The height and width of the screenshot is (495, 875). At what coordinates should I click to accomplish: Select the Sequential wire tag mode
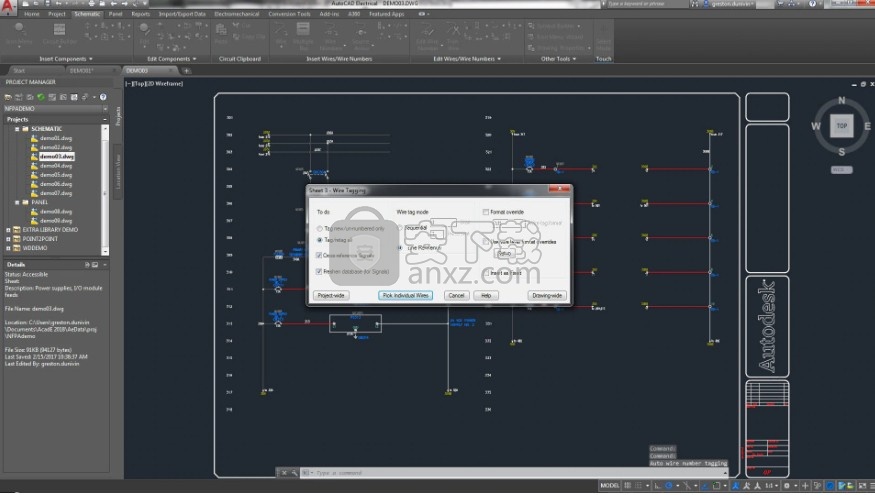pos(400,228)
